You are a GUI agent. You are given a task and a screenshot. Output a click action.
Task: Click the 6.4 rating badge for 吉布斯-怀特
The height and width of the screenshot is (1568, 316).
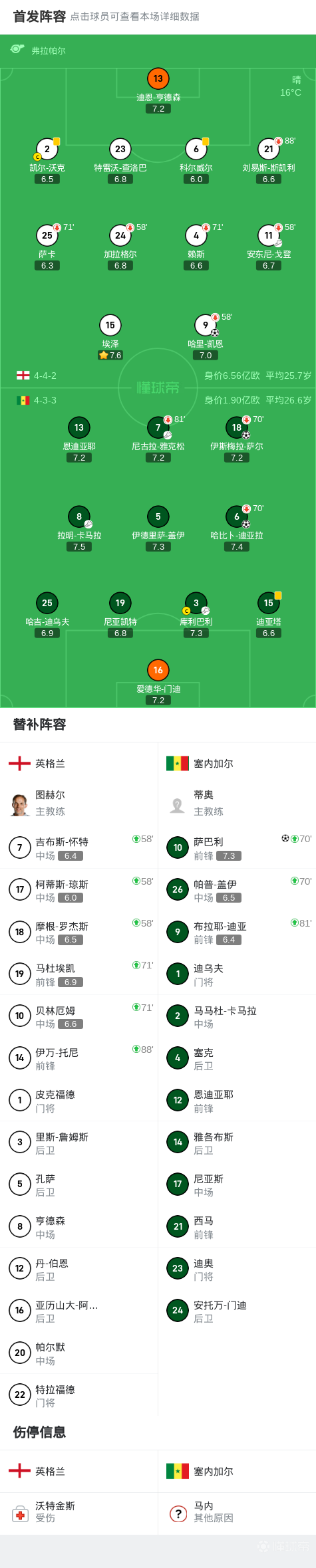coord(71,856)
